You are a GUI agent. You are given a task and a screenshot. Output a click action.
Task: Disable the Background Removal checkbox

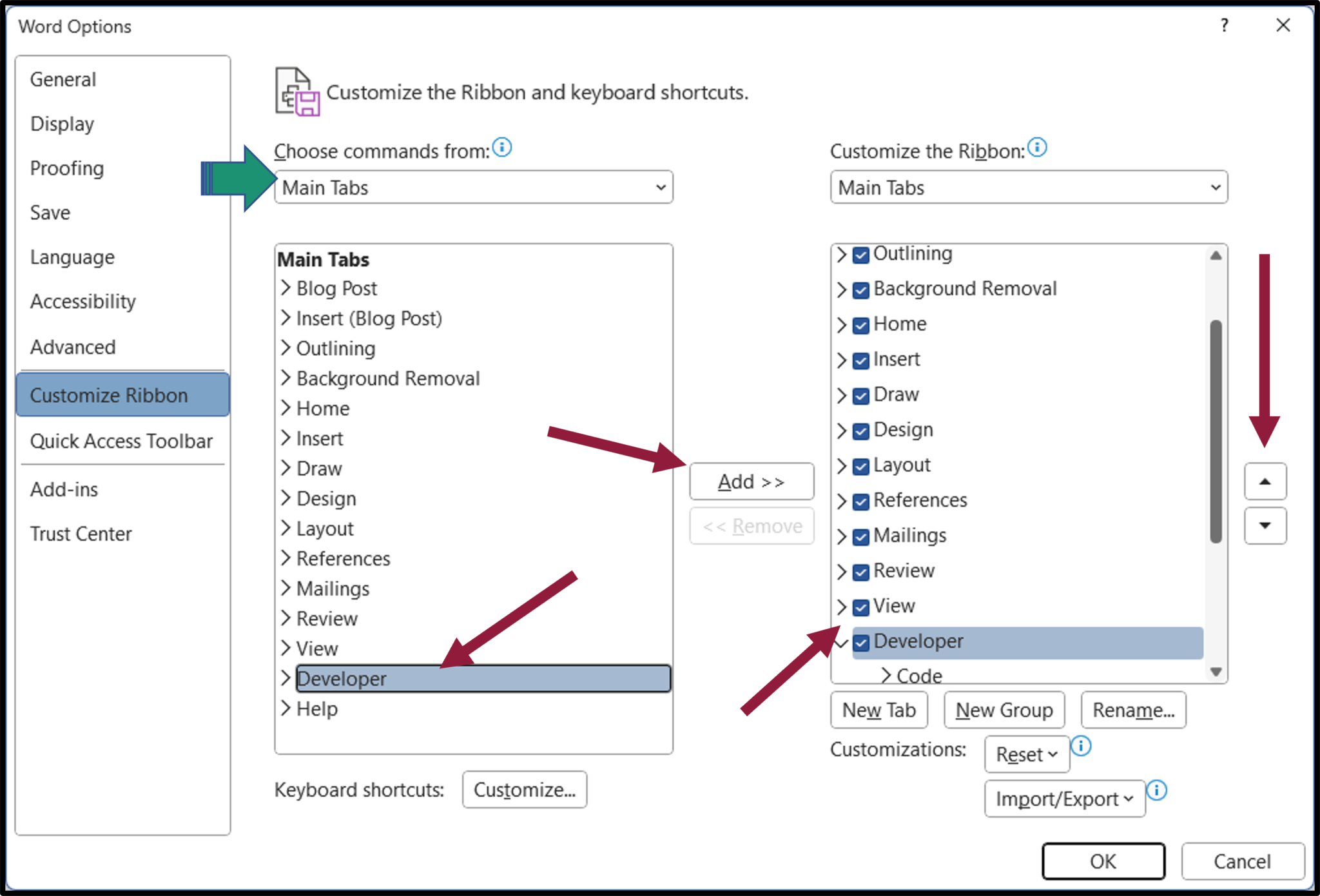tap(860, 290)
